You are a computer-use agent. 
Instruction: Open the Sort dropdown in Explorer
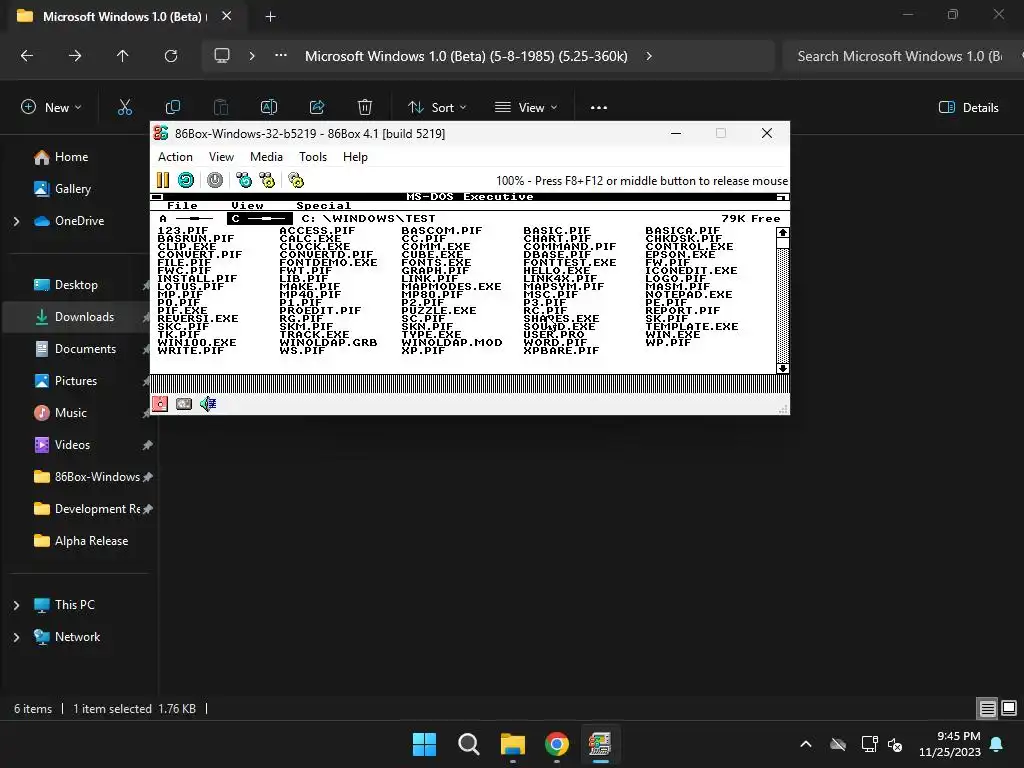tap(437, 108)
